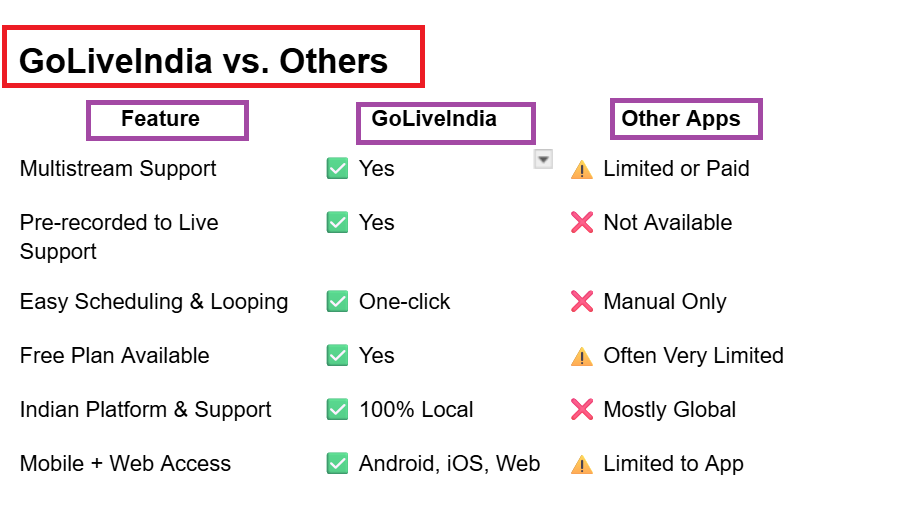This screenshot has height=510, width=898.
Task: Click the green checkmark beside Multistream Yes
Action: coord(337,169)
